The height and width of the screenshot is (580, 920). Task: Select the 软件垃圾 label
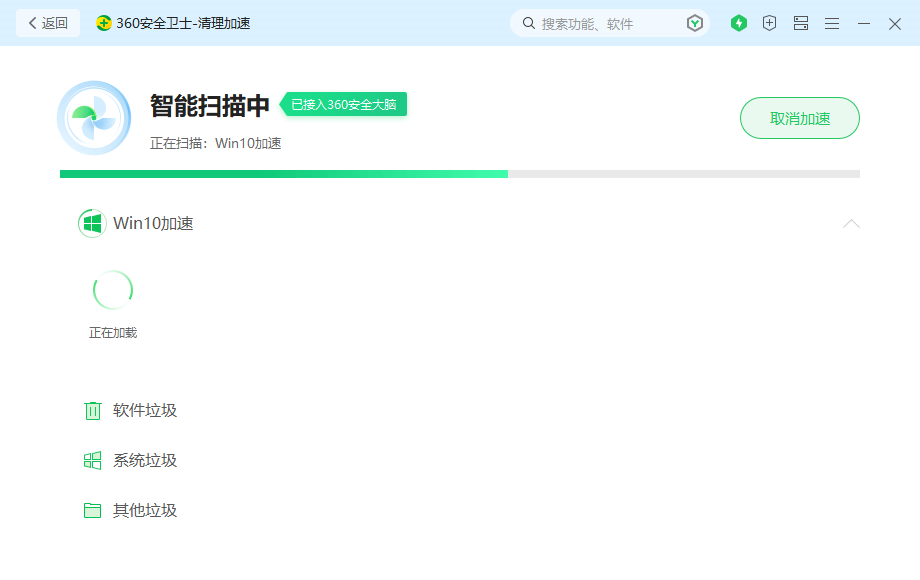click(x=145, y=411)
